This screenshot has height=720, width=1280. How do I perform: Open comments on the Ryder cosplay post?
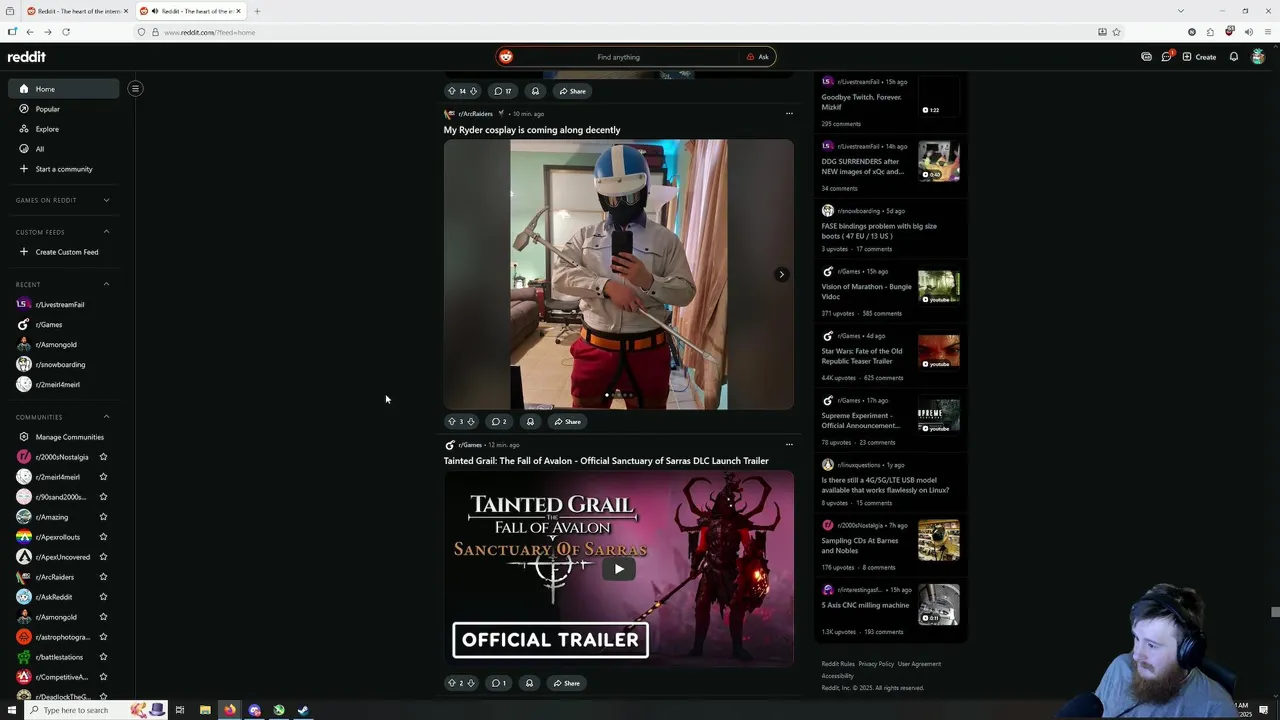coord(499,421)
